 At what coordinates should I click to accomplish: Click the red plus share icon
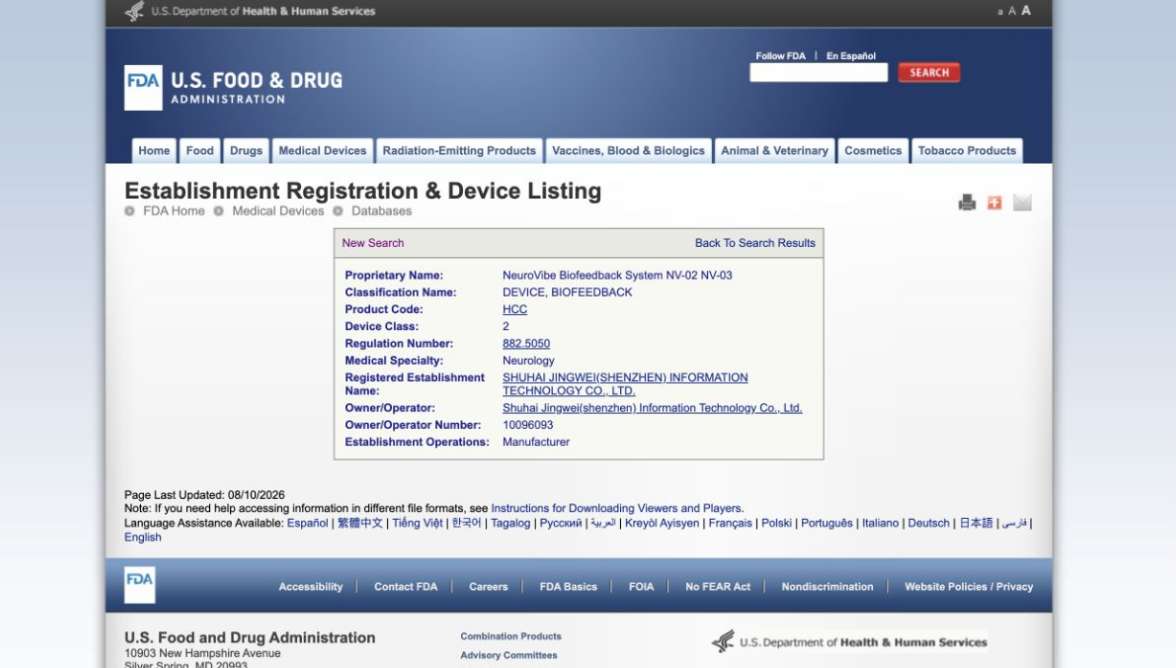[x=994, y=202]
